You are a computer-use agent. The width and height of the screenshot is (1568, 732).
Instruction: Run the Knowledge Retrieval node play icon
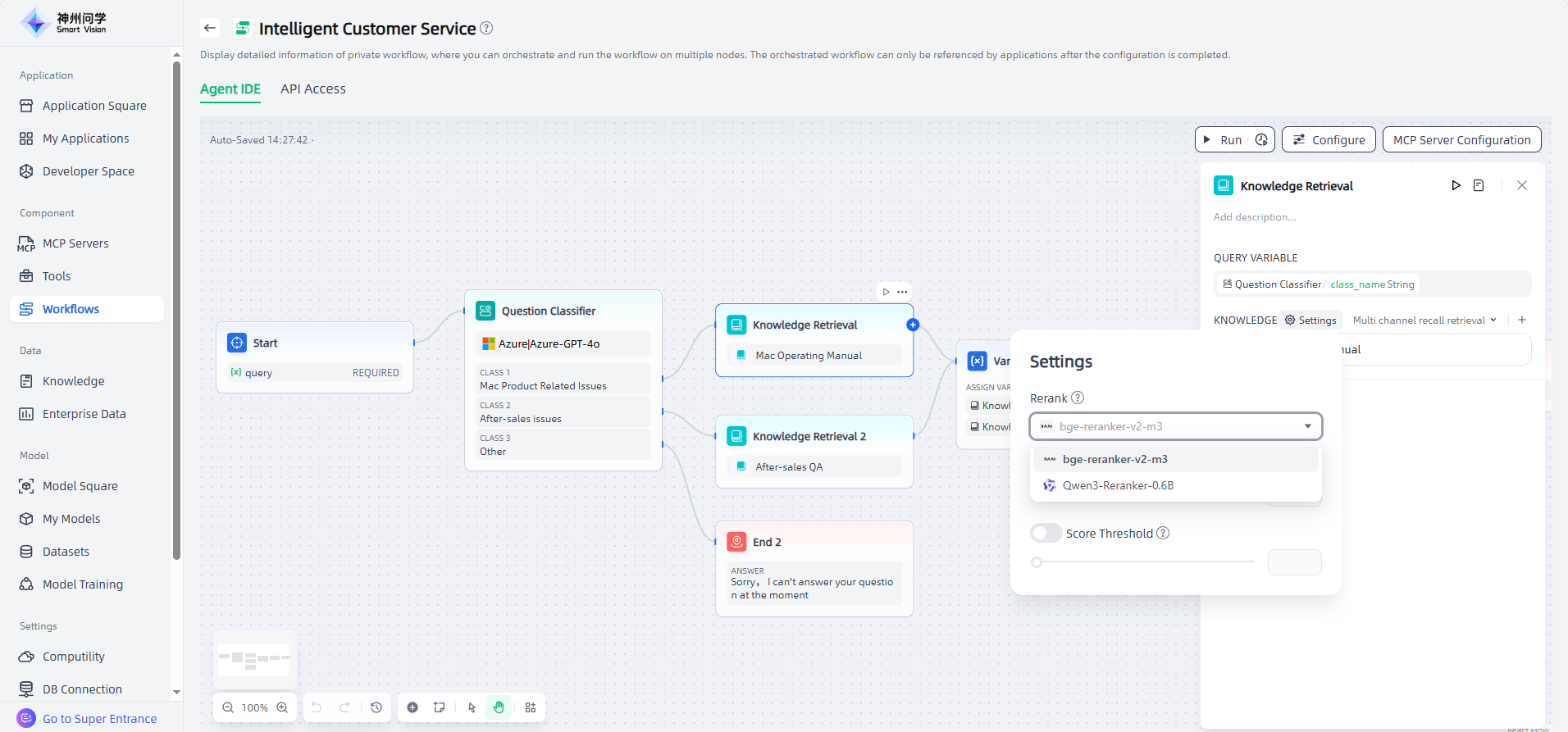tap(1456, 185)
